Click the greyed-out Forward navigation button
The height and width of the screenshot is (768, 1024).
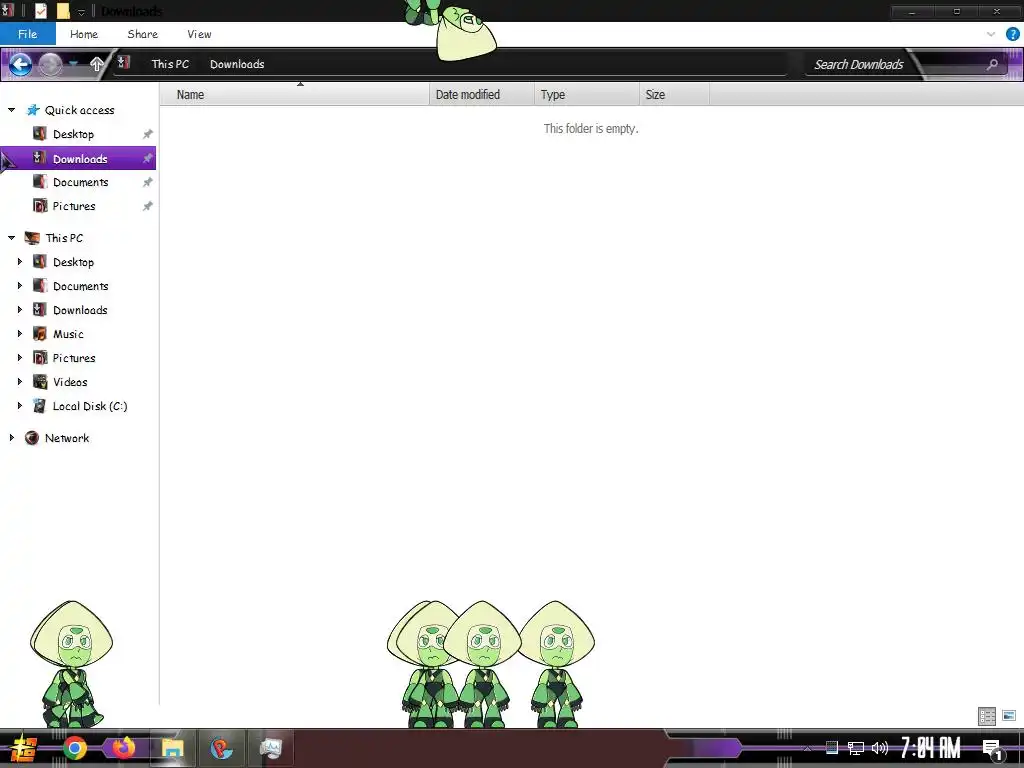pos(50,64)
